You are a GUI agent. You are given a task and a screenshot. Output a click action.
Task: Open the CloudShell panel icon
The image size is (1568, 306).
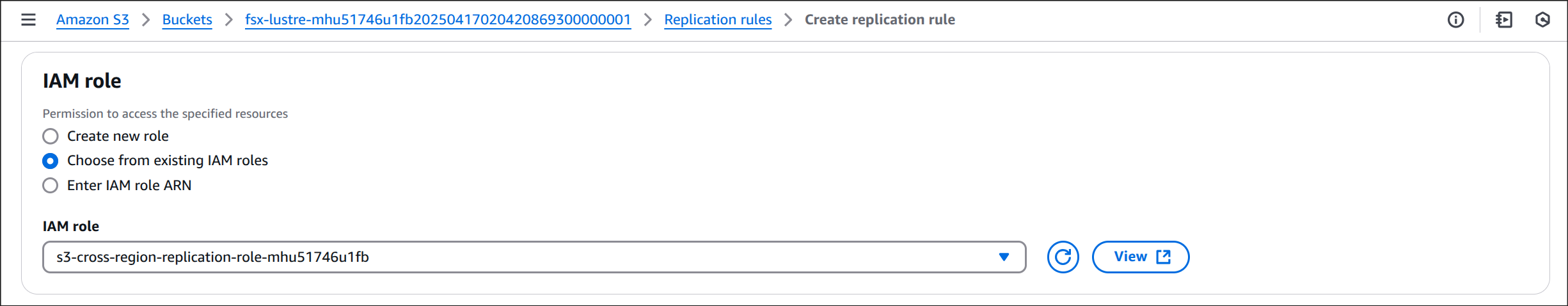point(1504,20)
